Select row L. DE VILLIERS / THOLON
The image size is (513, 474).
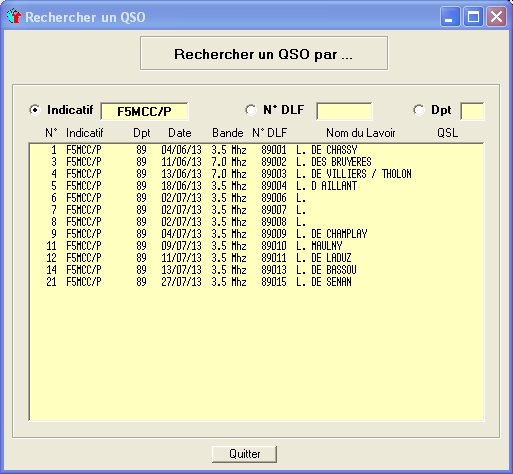pos(256,174)
